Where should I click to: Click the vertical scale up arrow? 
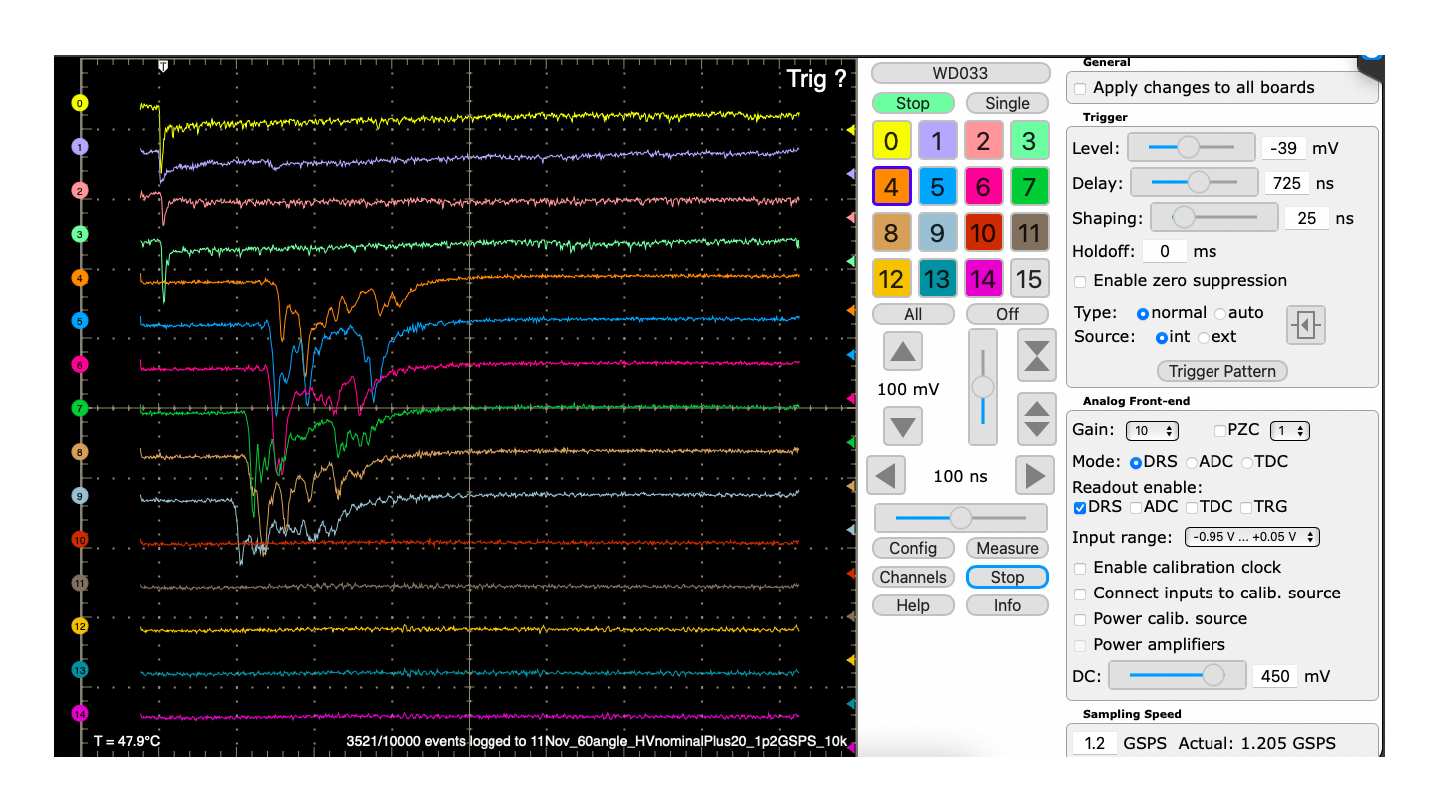coord(903,352)
